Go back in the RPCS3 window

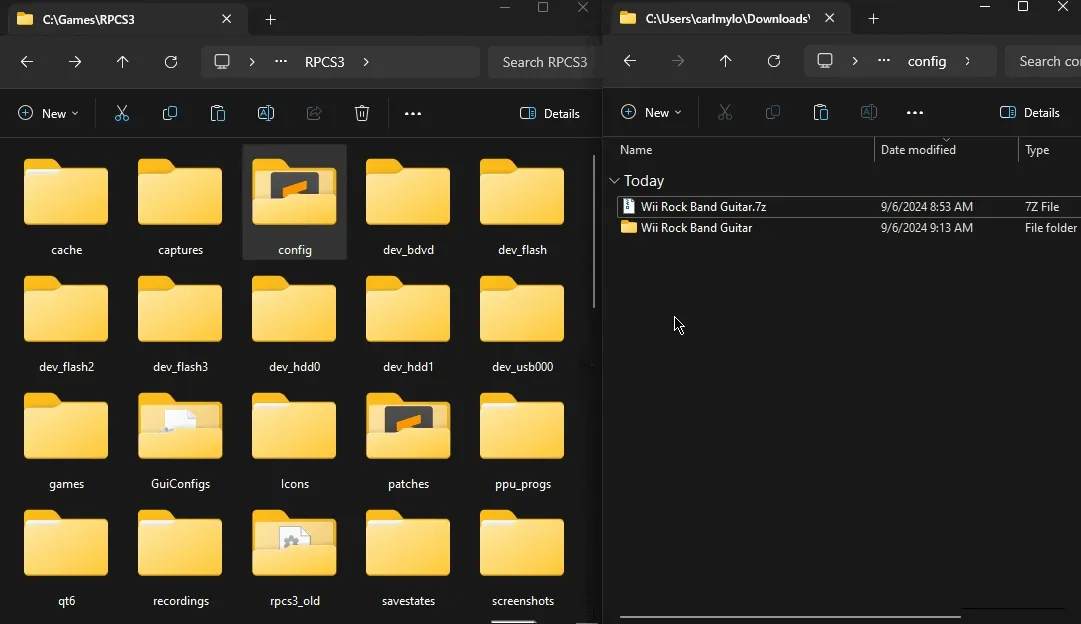tap(26, 61)
